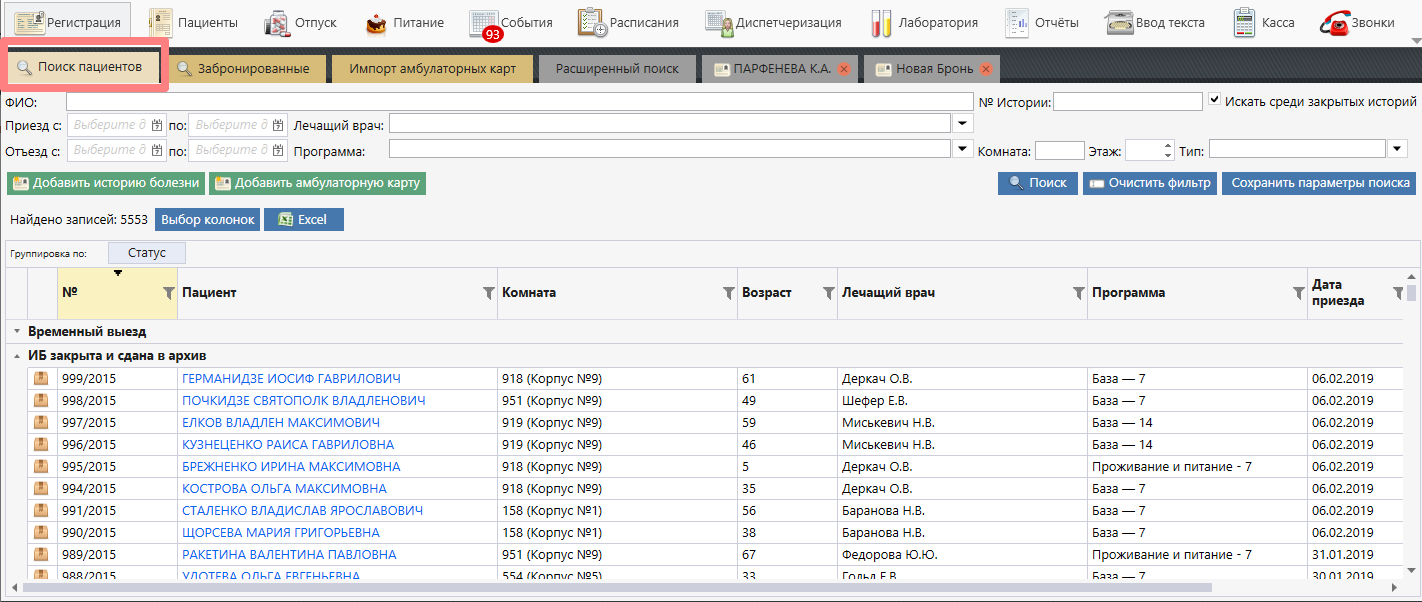Screen dimensions: 1422x602
Task: Click the ФИО search input field
Action: [519, 101]
